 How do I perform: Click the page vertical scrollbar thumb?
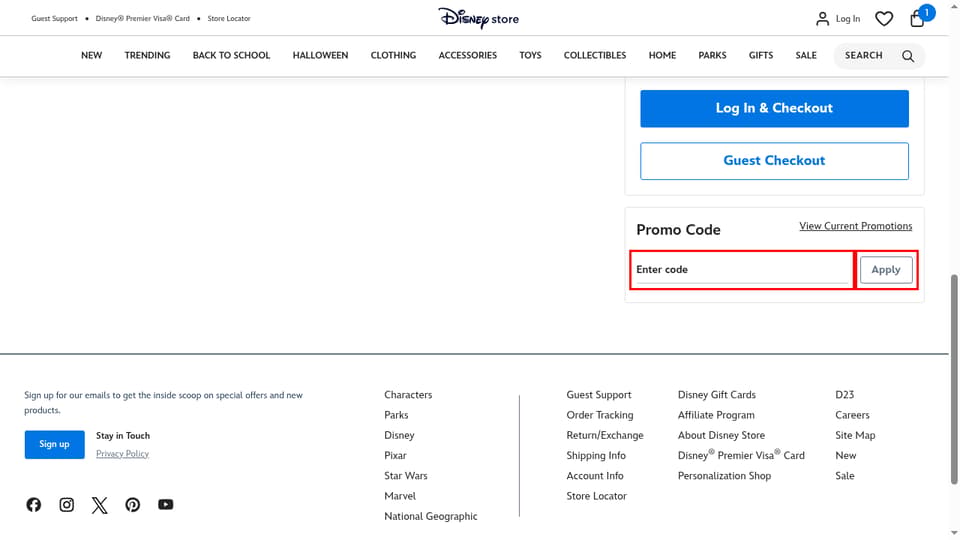pos(954,380)
